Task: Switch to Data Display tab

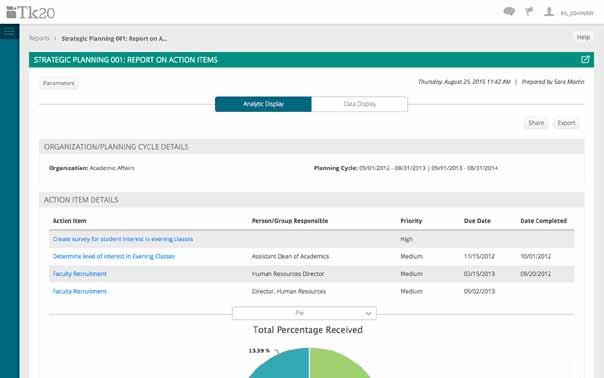Action: (x=359, y=104)
